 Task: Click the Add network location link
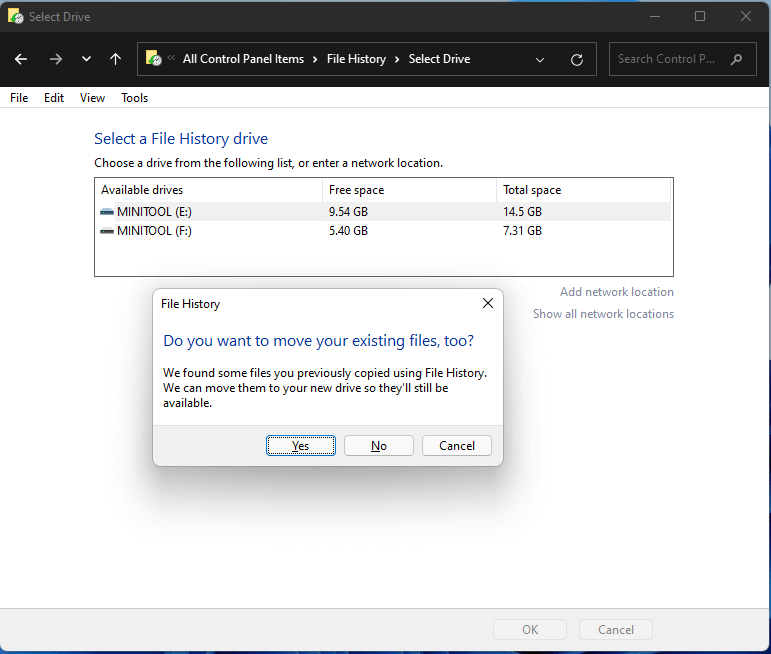[617, 292]
